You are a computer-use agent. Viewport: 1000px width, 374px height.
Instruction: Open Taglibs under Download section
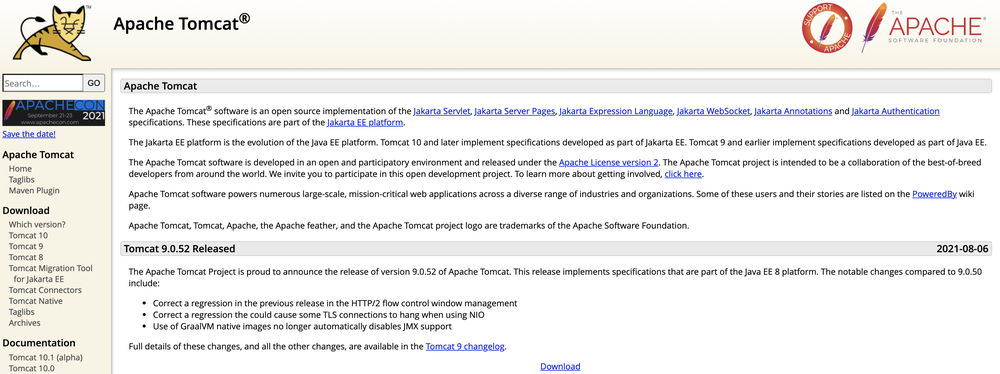point(22,312)
